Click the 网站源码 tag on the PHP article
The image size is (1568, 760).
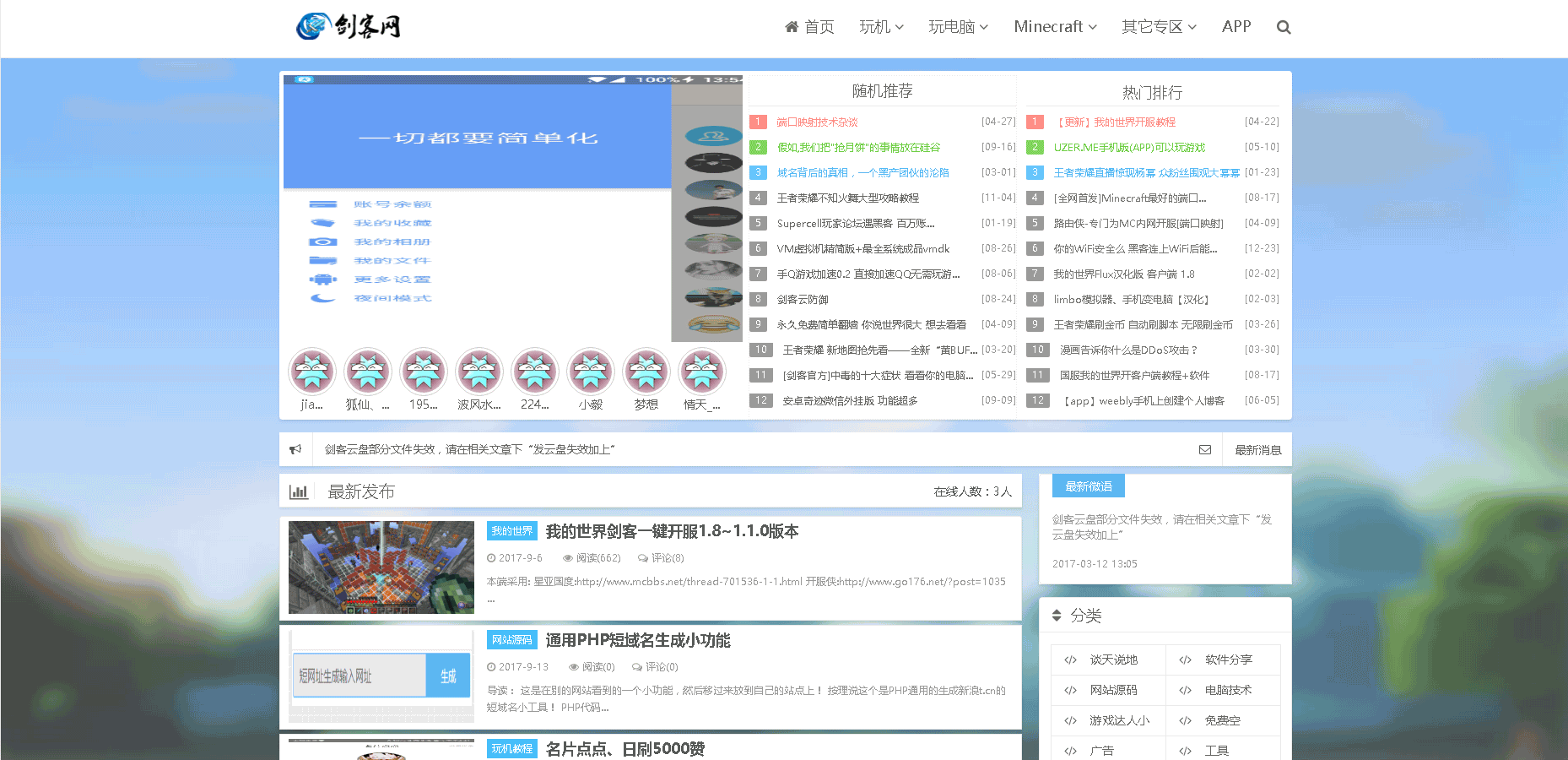[512, 640]
